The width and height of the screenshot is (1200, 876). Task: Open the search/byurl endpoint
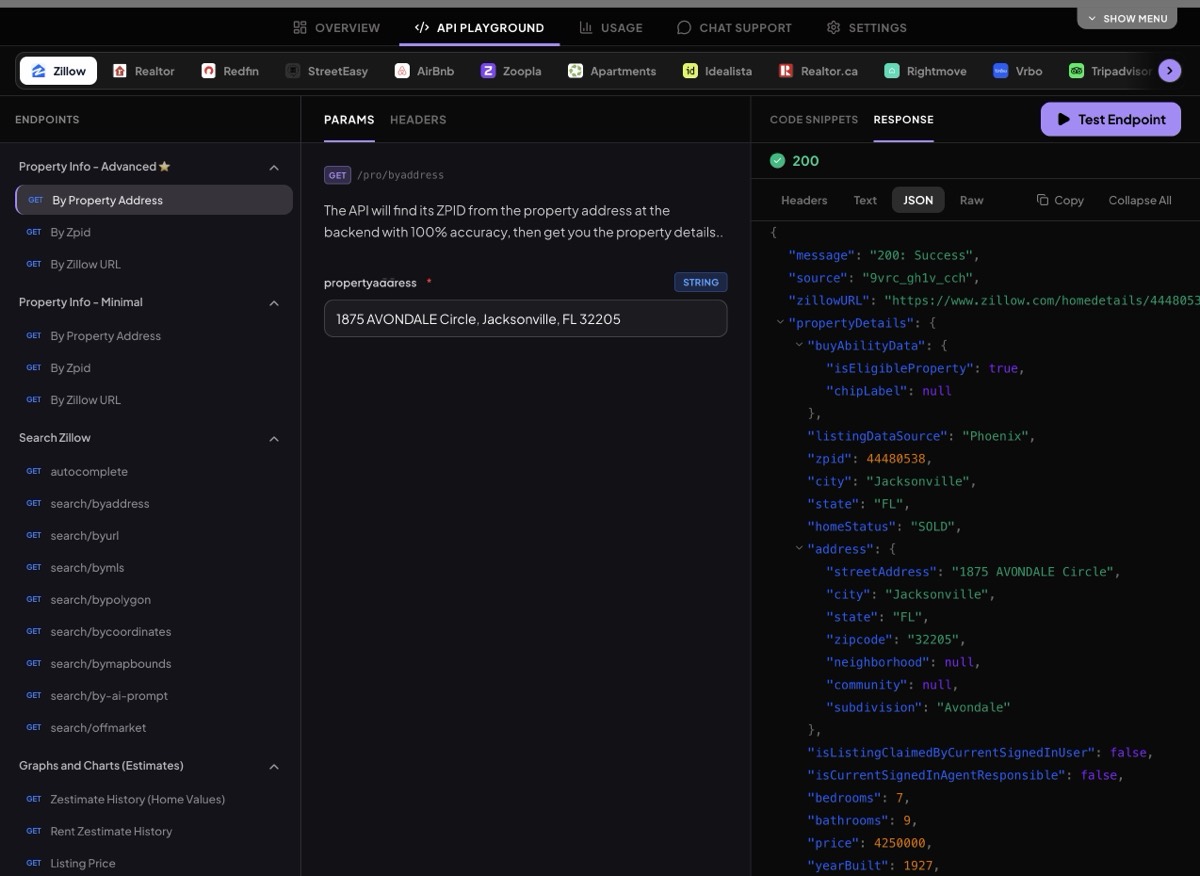154,536
